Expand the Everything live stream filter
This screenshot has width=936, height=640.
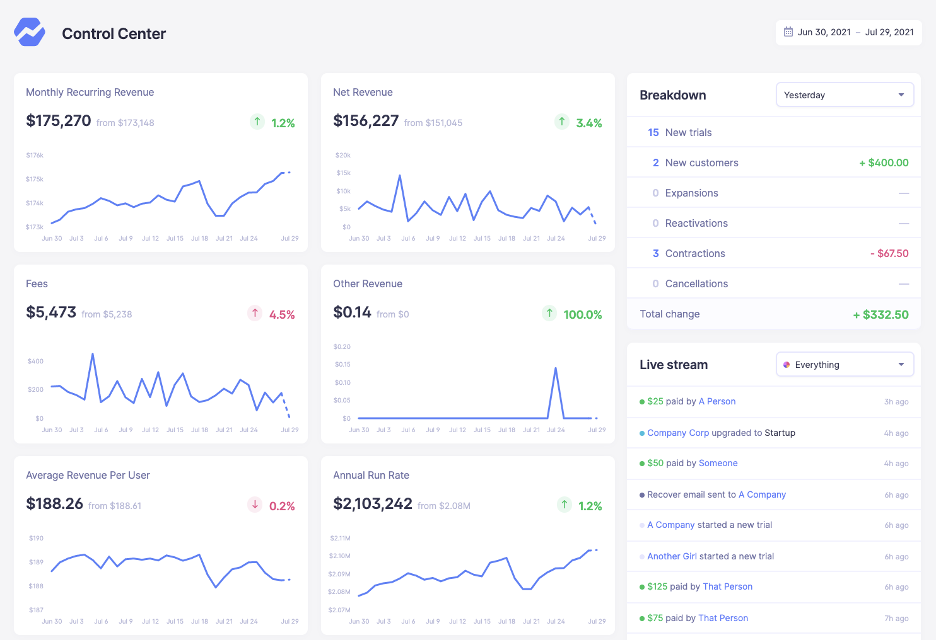(845, 365)
